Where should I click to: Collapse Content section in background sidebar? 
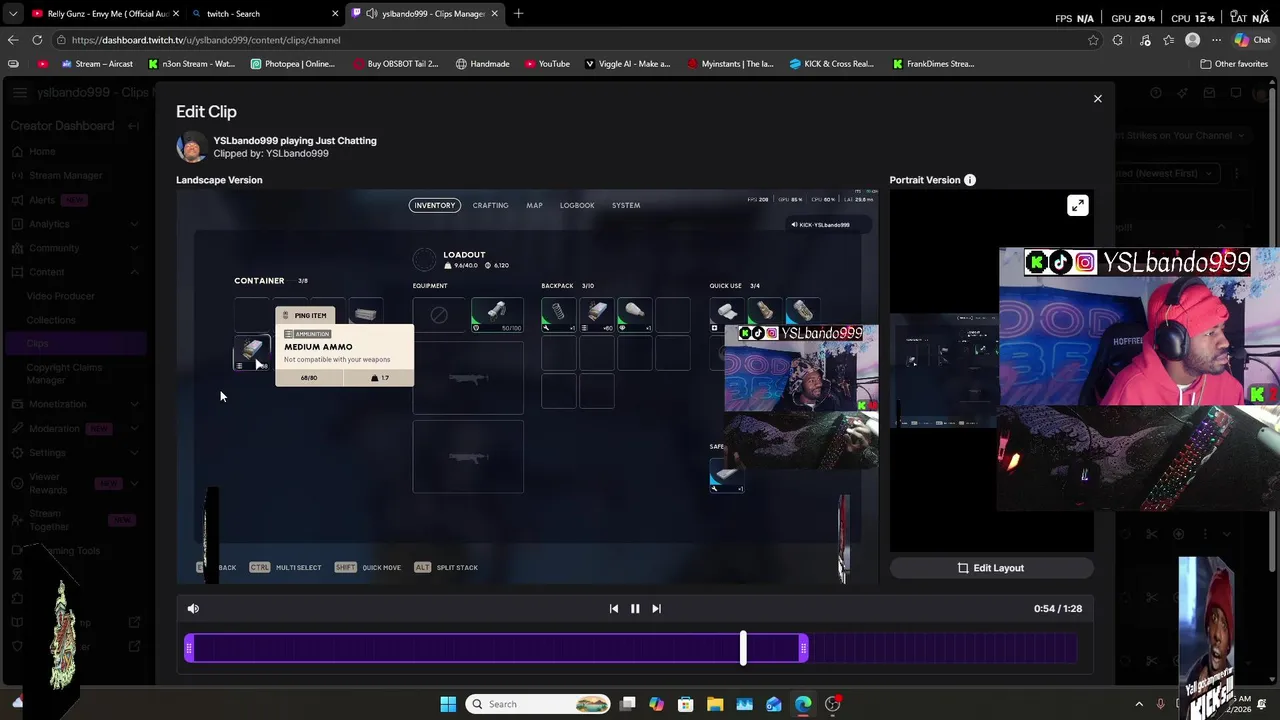(x=134, y=272)
